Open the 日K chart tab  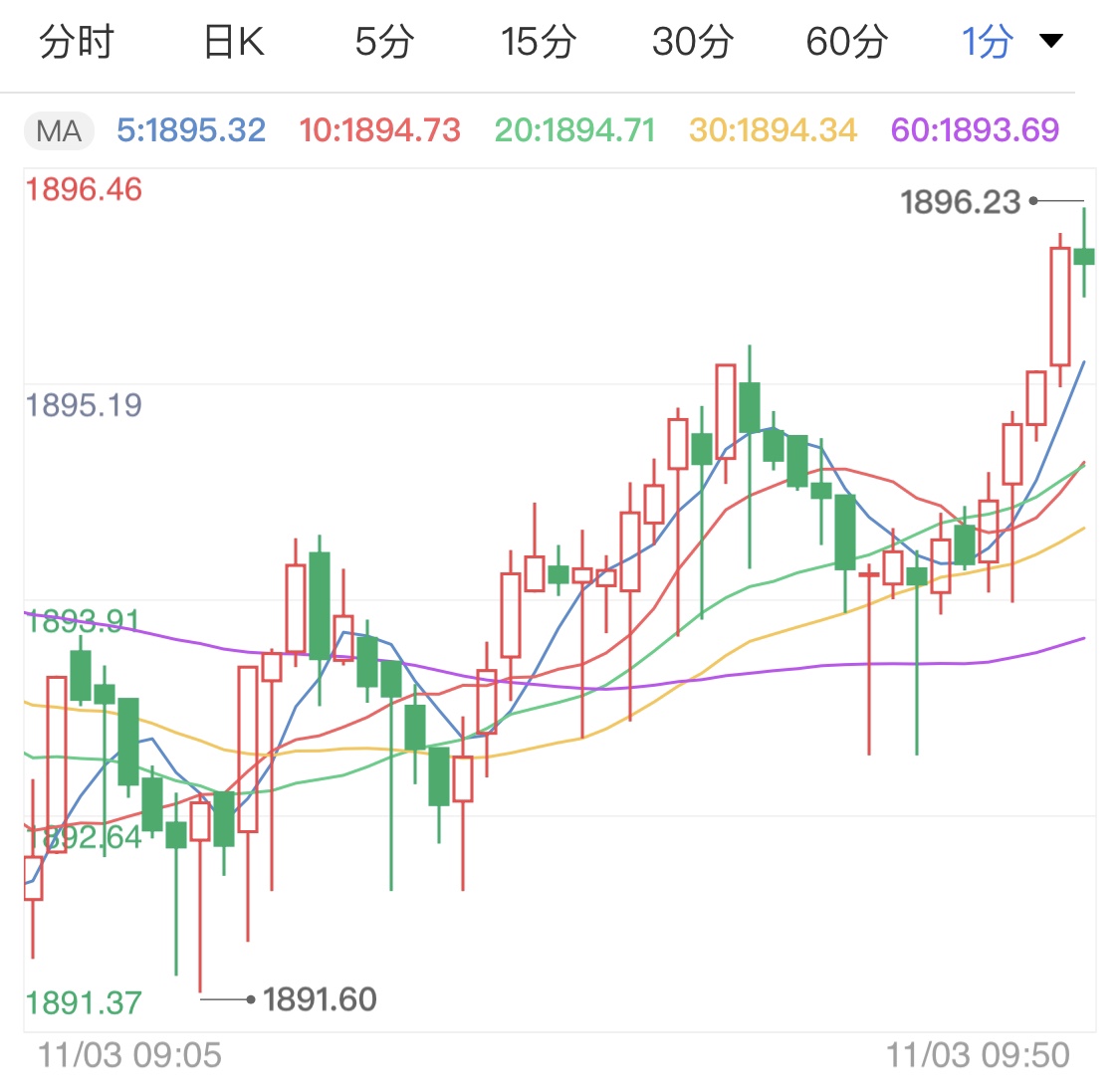click(x=234, y=42)
